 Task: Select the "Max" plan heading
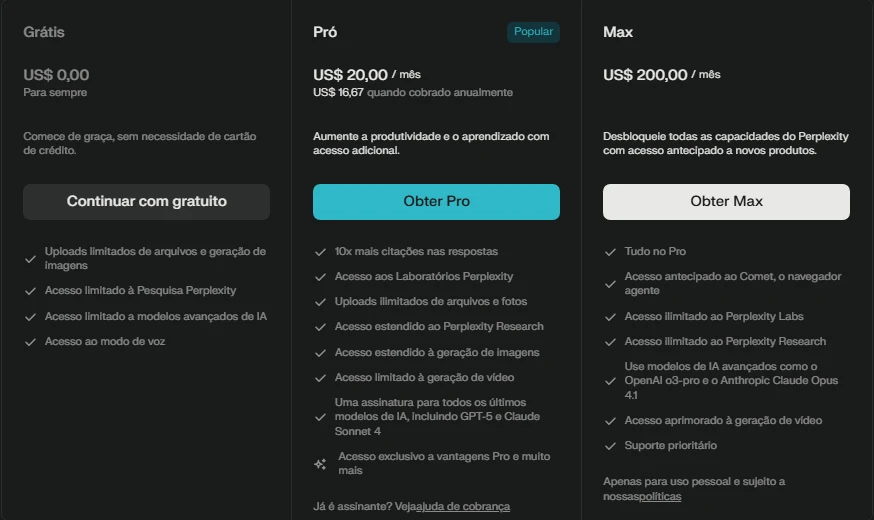pyautogui.click(x=618, y=32)
